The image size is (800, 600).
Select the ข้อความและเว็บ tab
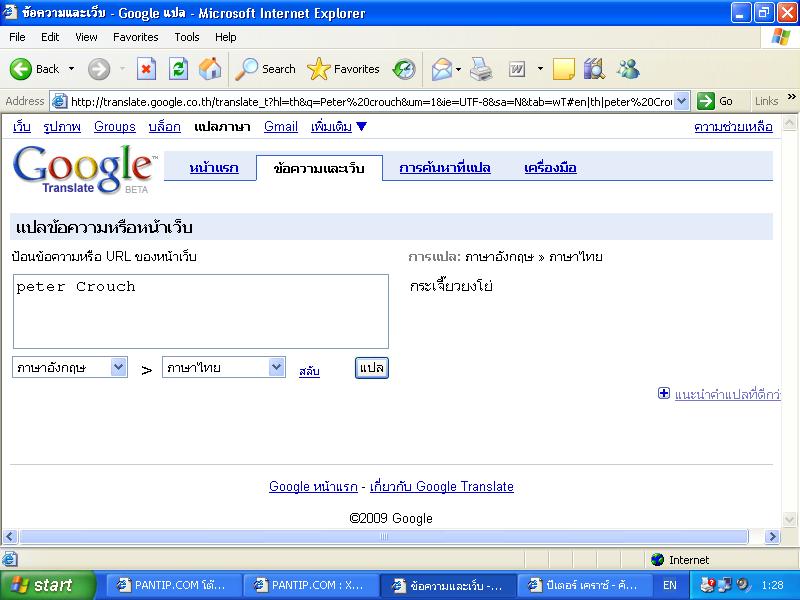[319, 168]
